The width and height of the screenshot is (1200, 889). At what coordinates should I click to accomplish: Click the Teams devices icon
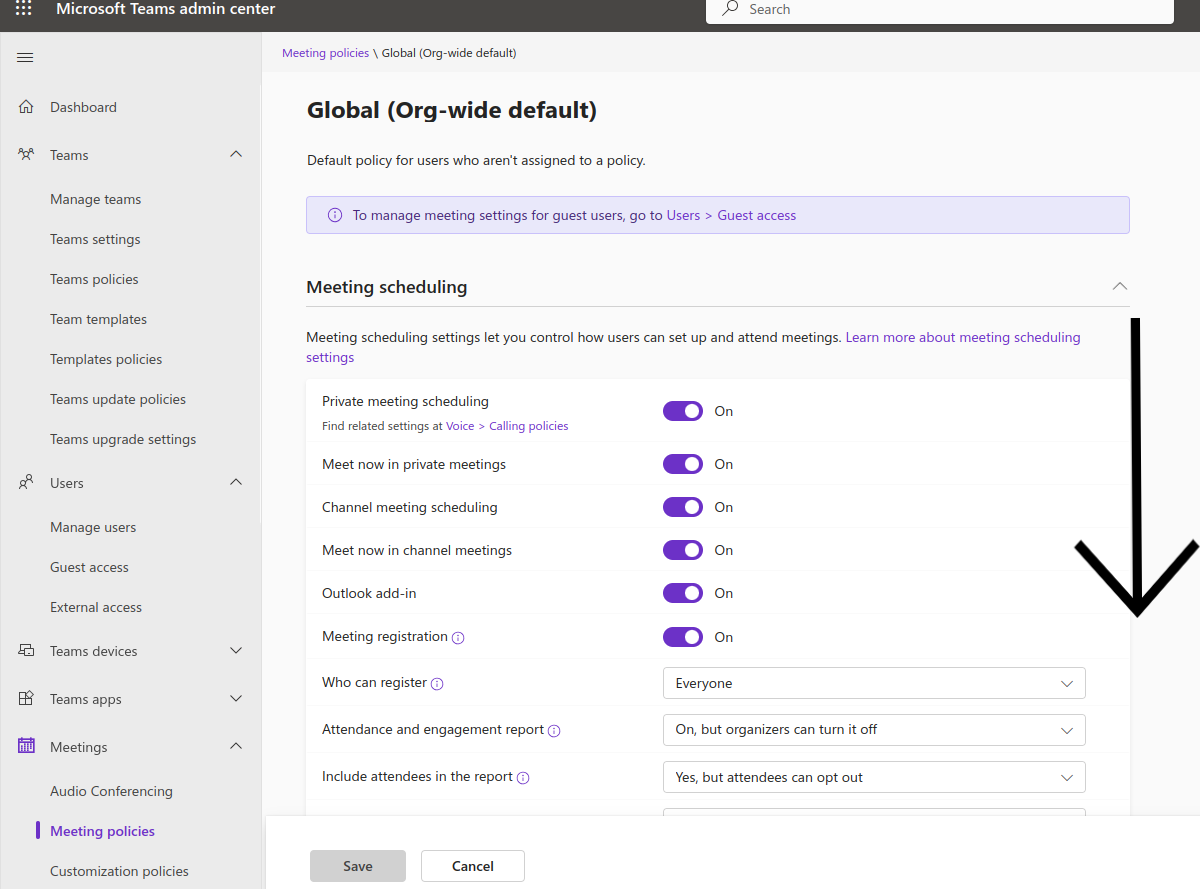pyautogui.click(x=26, y=651)
